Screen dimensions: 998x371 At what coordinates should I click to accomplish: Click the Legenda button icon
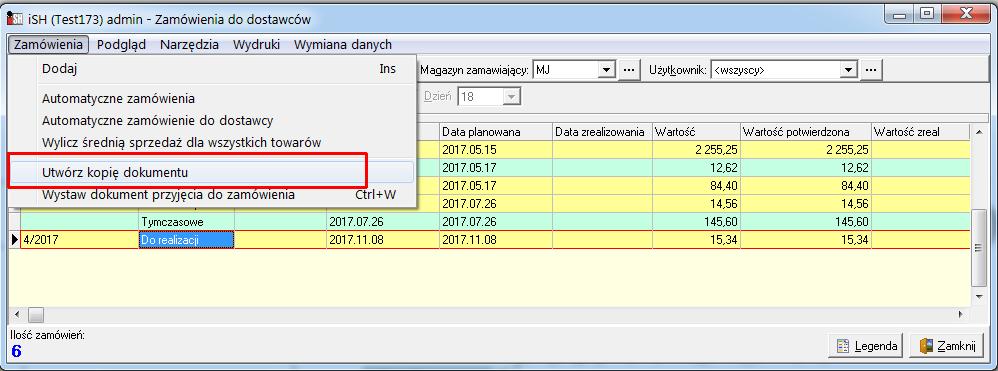tap(843, 346)
